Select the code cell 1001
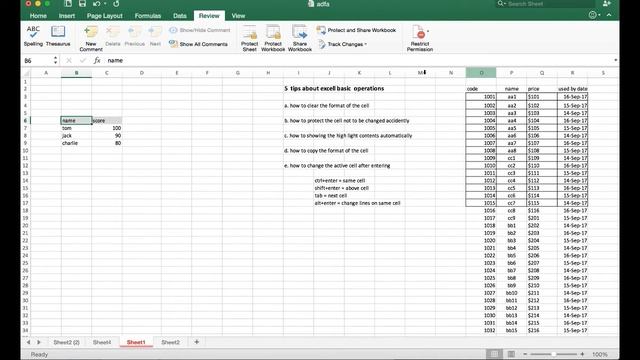 pyautogui.click(x=481, y=97)
